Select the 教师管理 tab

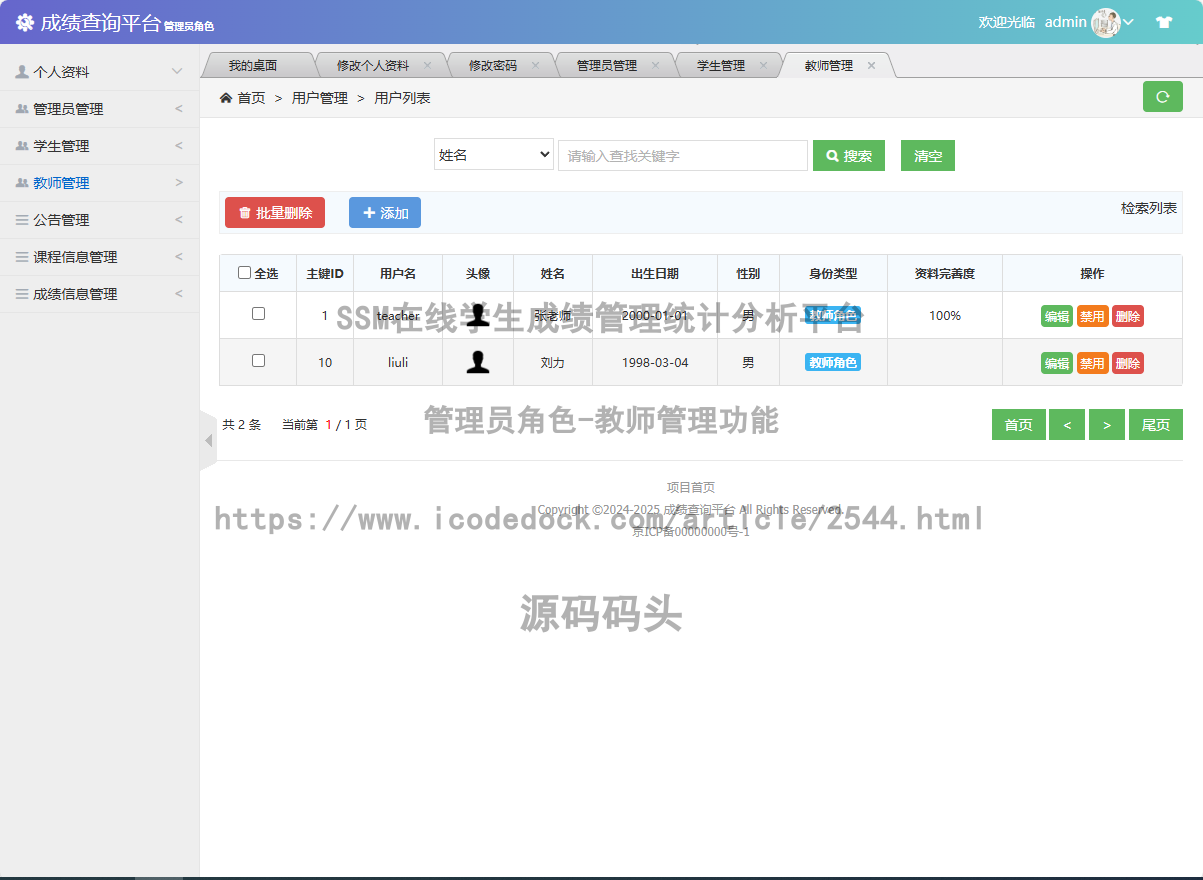pyautogui.click(x=828, y=65)
